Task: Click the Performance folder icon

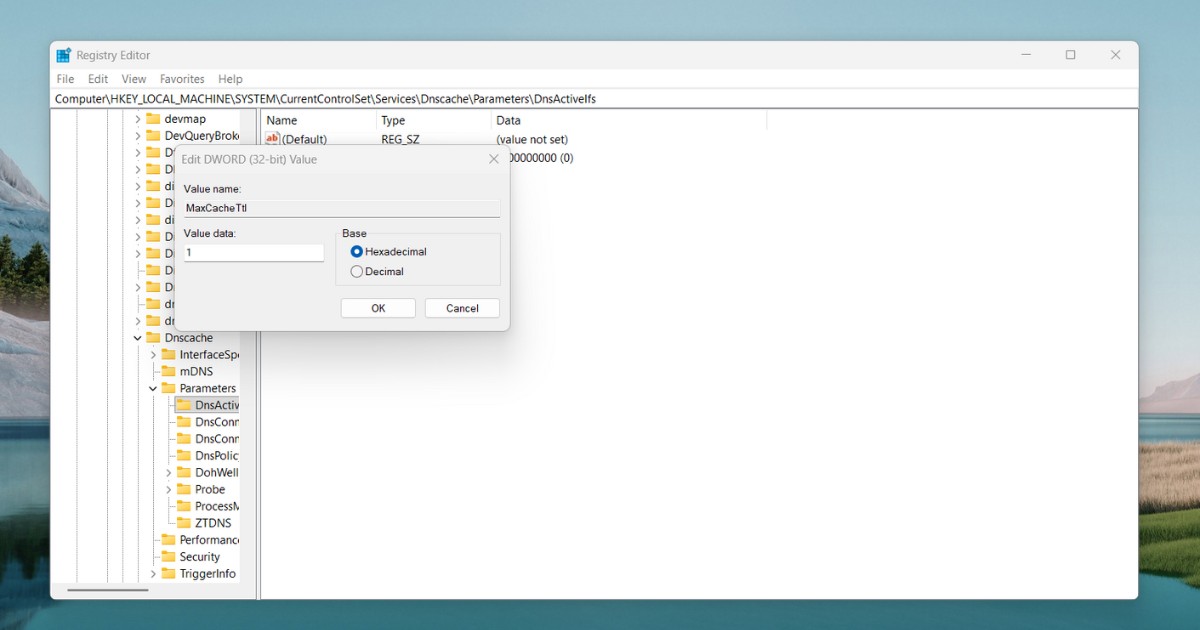Action: (168, 539)
